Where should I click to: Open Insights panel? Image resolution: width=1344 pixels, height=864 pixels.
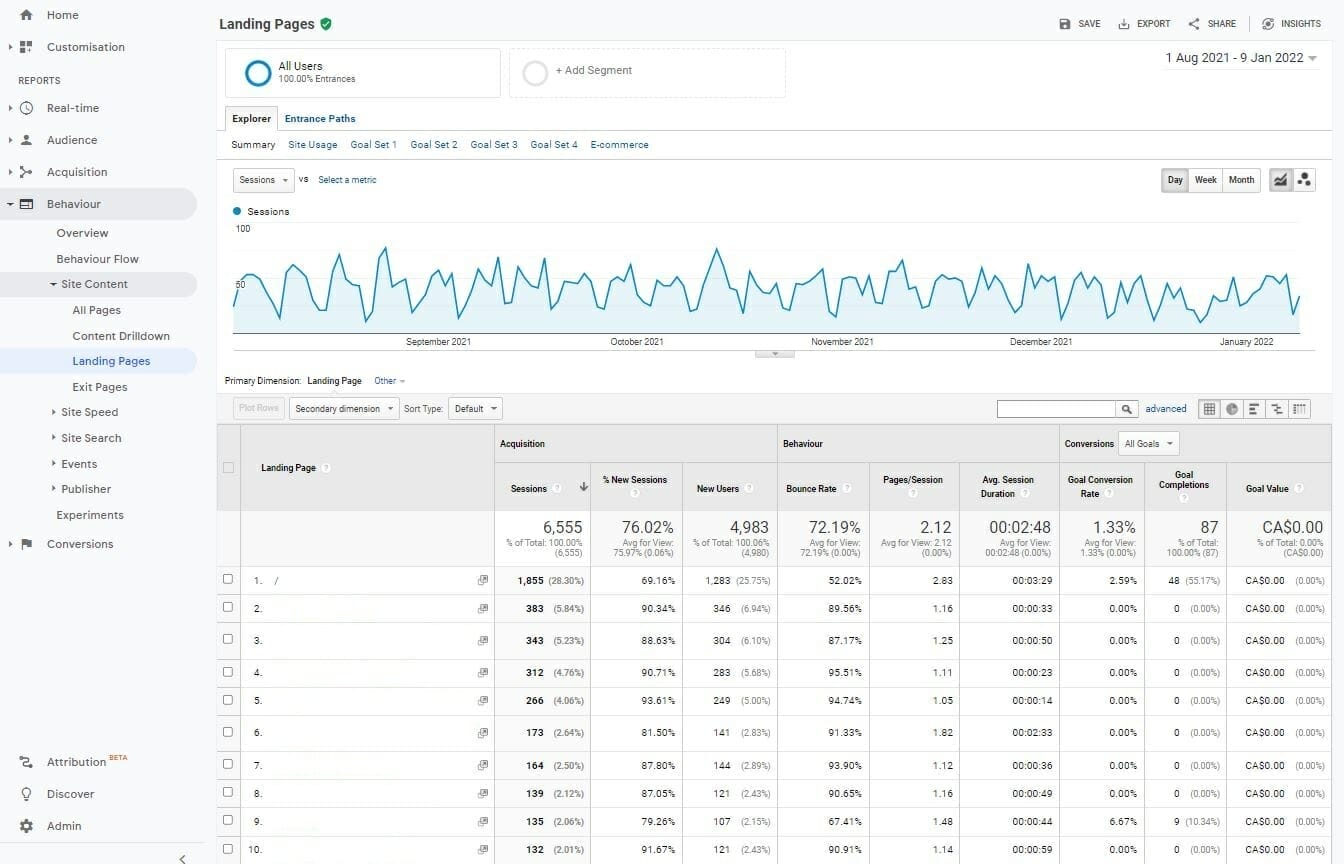[x=1291, y=23]
